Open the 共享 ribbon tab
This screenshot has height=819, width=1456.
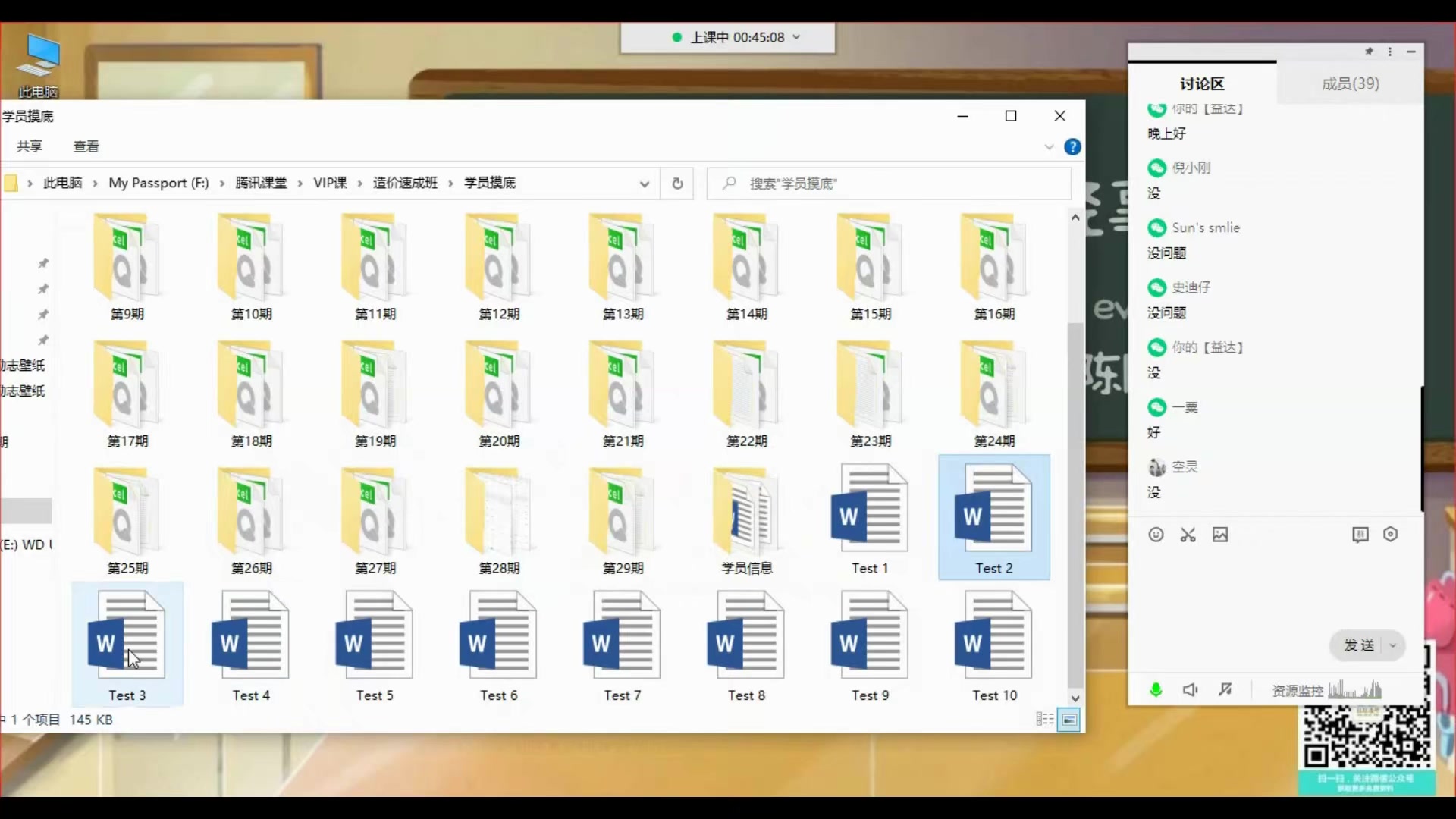tap(30, 146)
